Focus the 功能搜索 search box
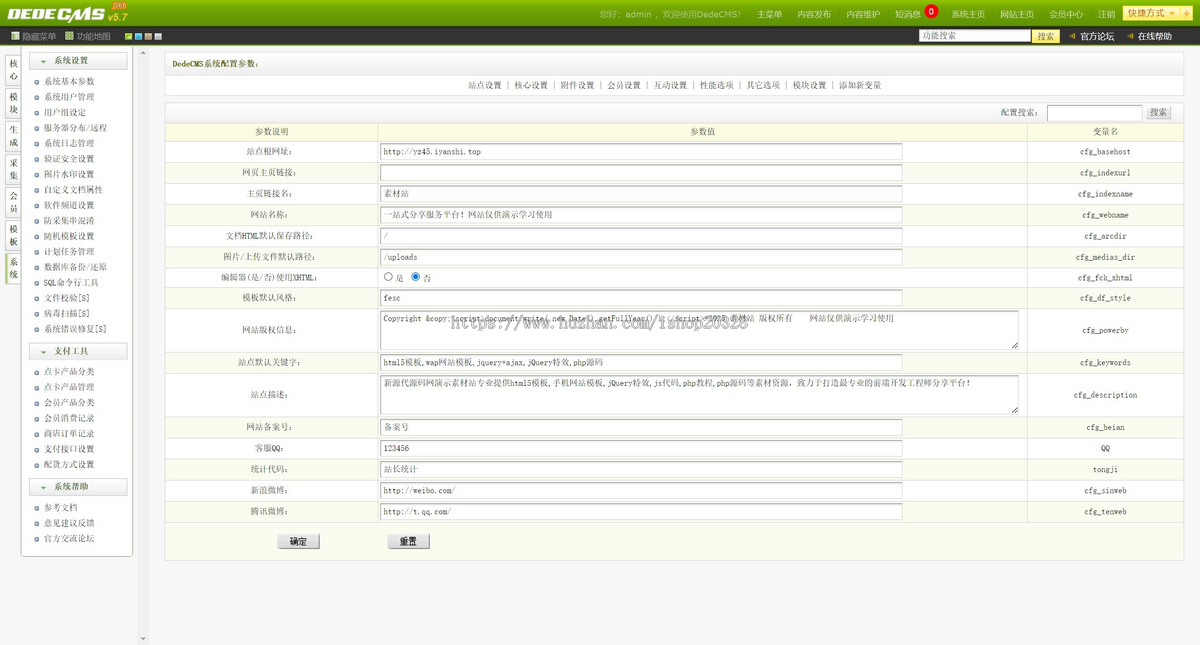The width and height of the screenshot is (1200, 645). tap(975, 36)
